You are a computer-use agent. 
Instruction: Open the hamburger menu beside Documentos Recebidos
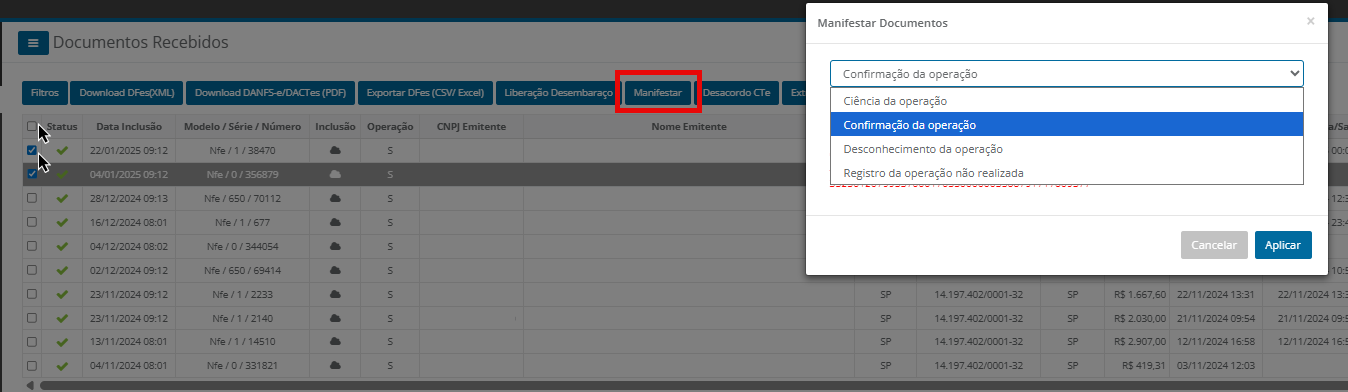(33, 43)
